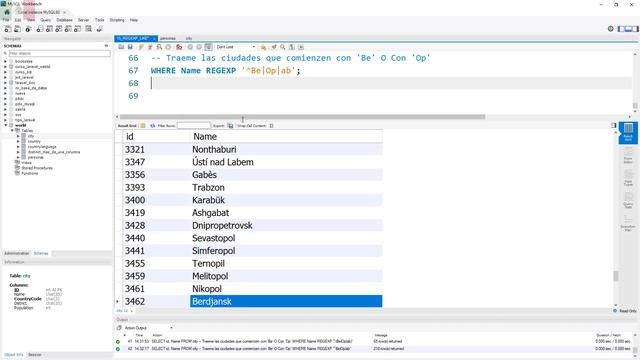Toggle the autocommit mode button
The height and width of the screenshot is (360, 640).
[x=208, y=47]
